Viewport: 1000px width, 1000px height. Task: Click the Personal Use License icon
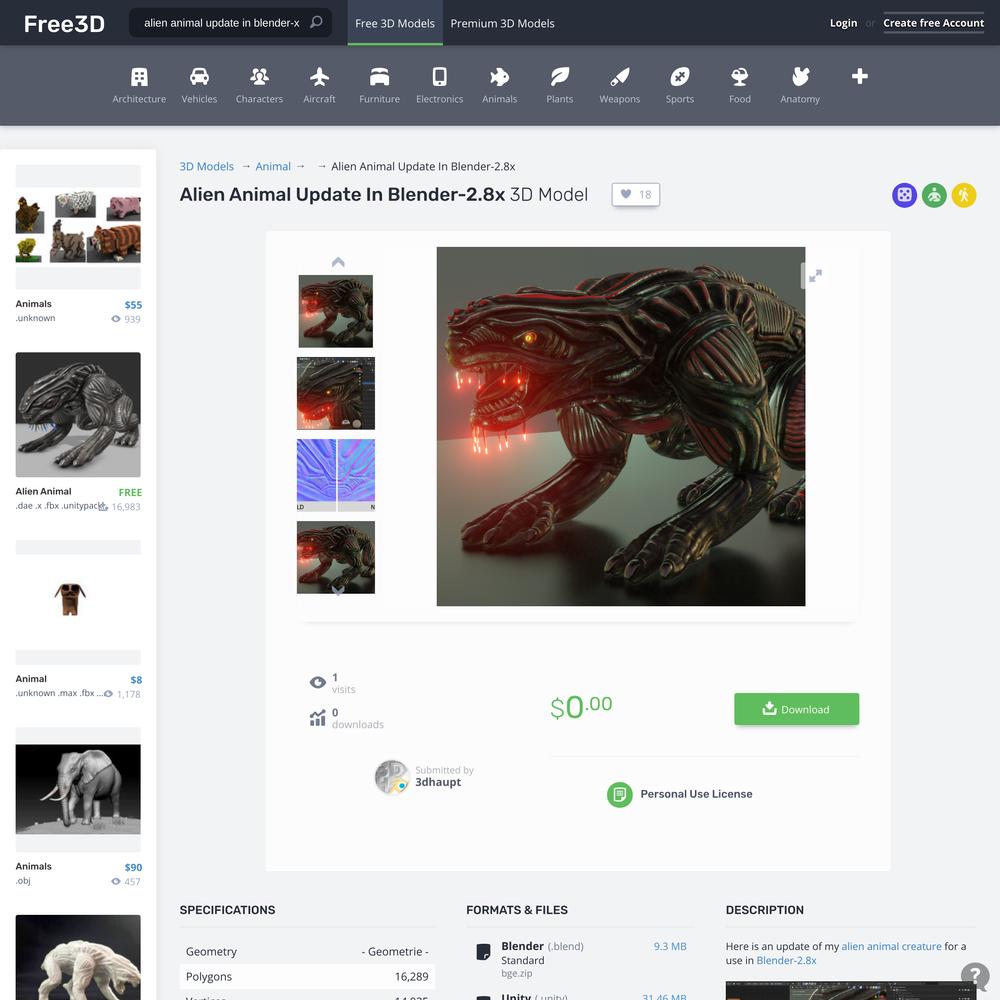pos(619,795)
